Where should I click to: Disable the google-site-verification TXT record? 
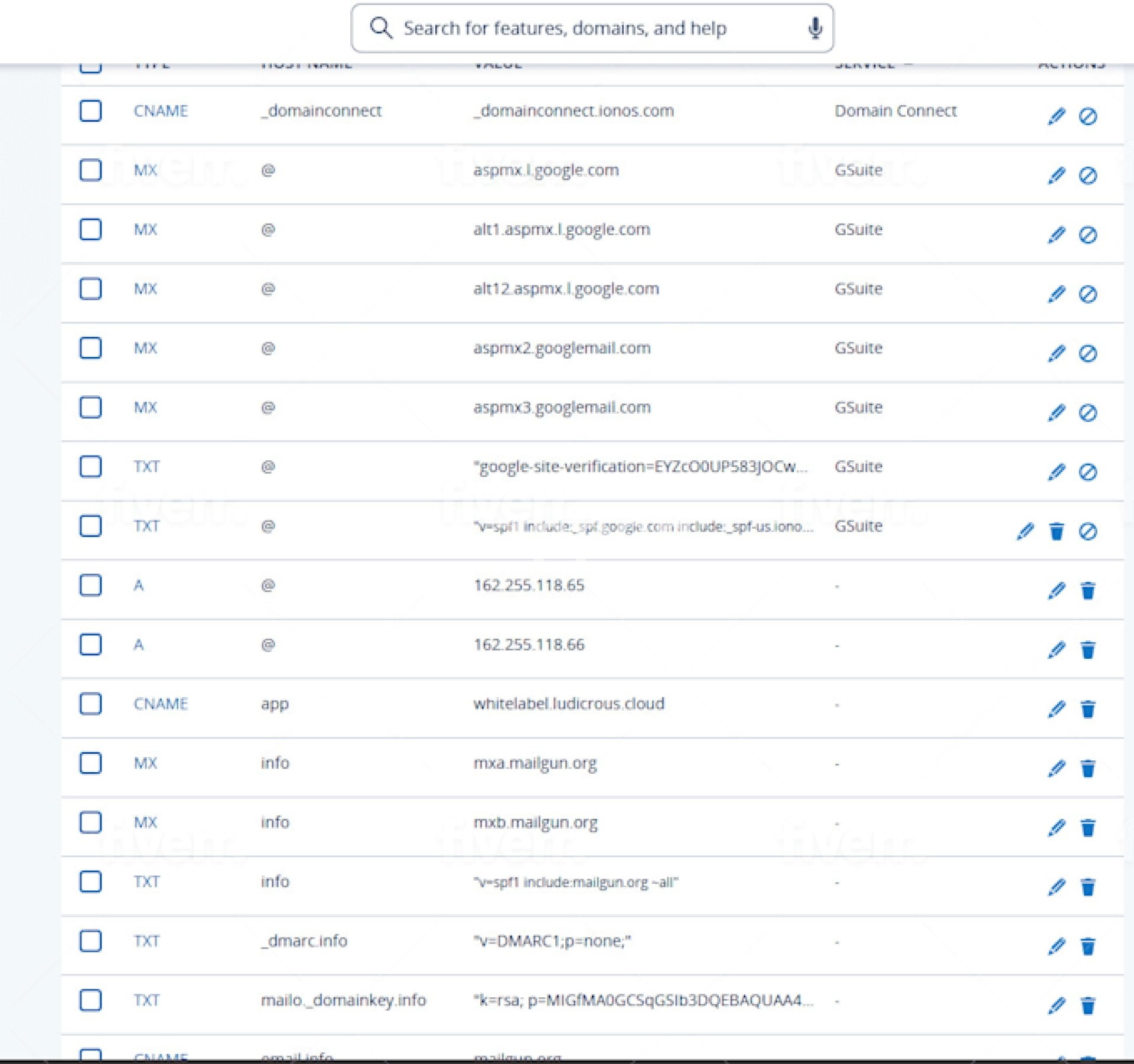1088,472
